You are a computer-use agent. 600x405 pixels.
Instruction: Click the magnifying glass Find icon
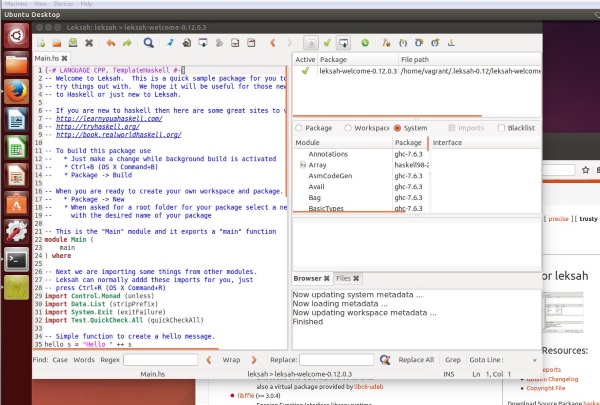click(x=148, y=42)
